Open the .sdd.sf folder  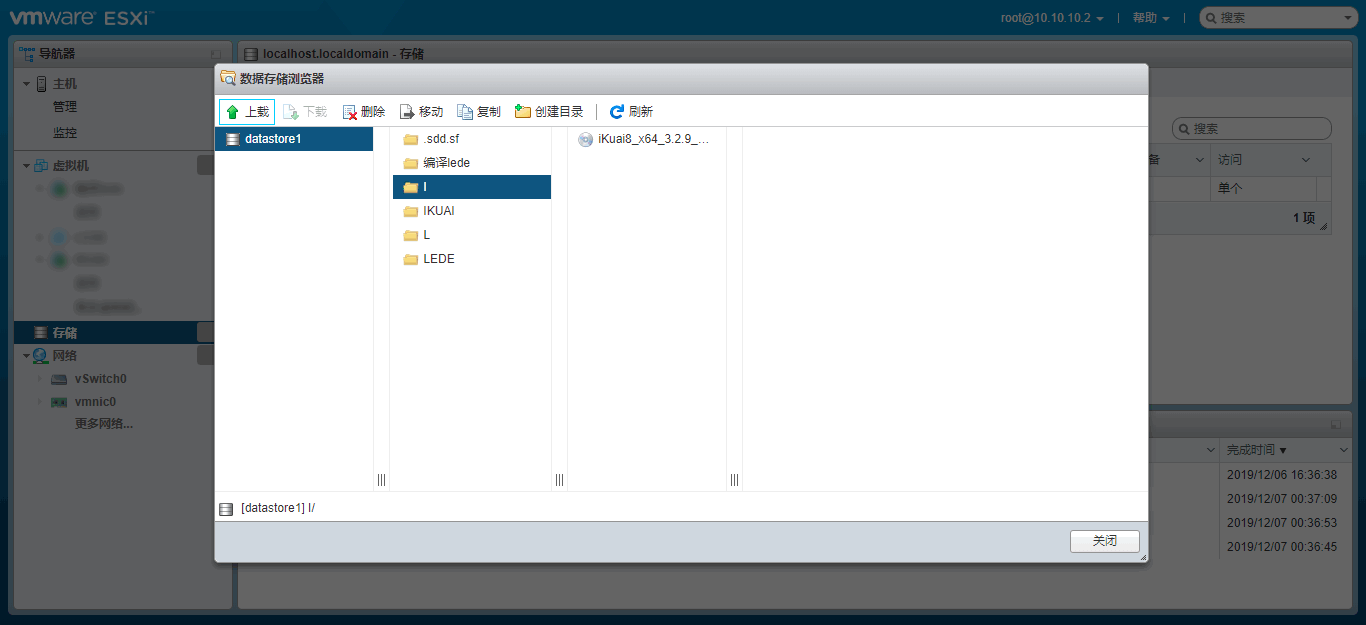471,139
